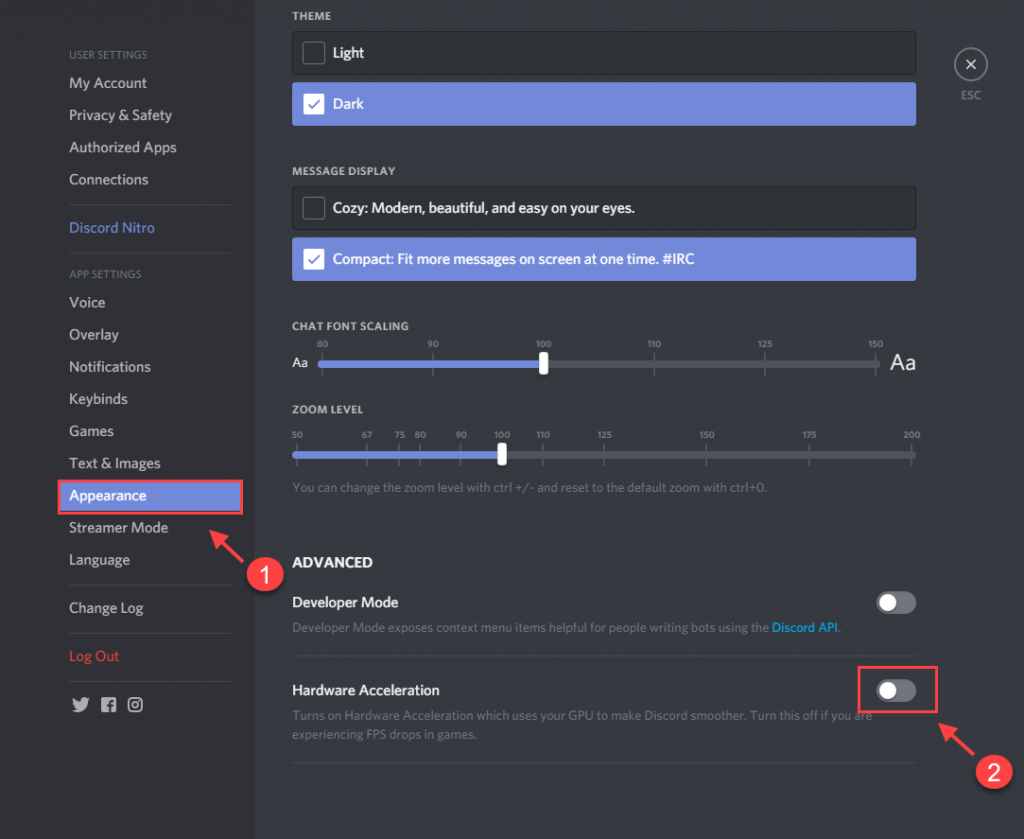This screenshot has height=839, width=1024.
Task: Click the zoom level slider handle
Action: (x=502, y=454)
